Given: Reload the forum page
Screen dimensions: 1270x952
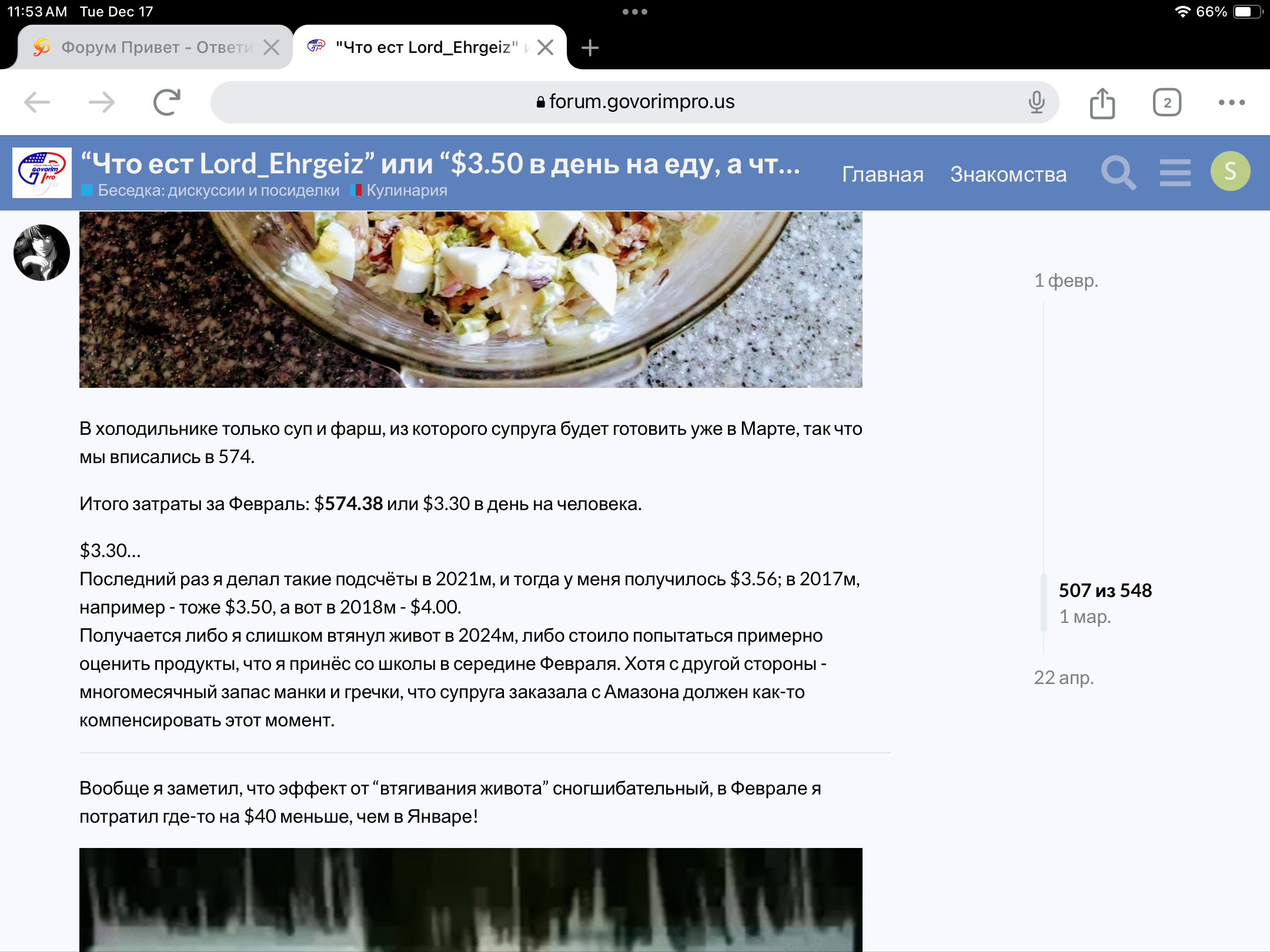Looking at the screenshot, I should [x=166, y=102].
